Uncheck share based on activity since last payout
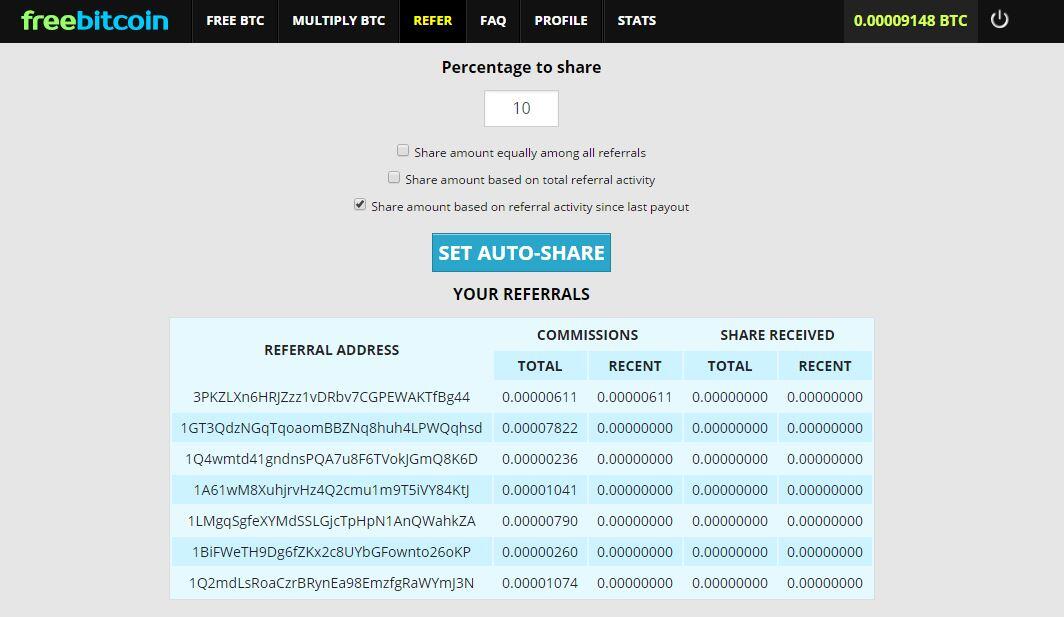The height and width of the screenshot is (617, 1064). (x=360, y=204)
